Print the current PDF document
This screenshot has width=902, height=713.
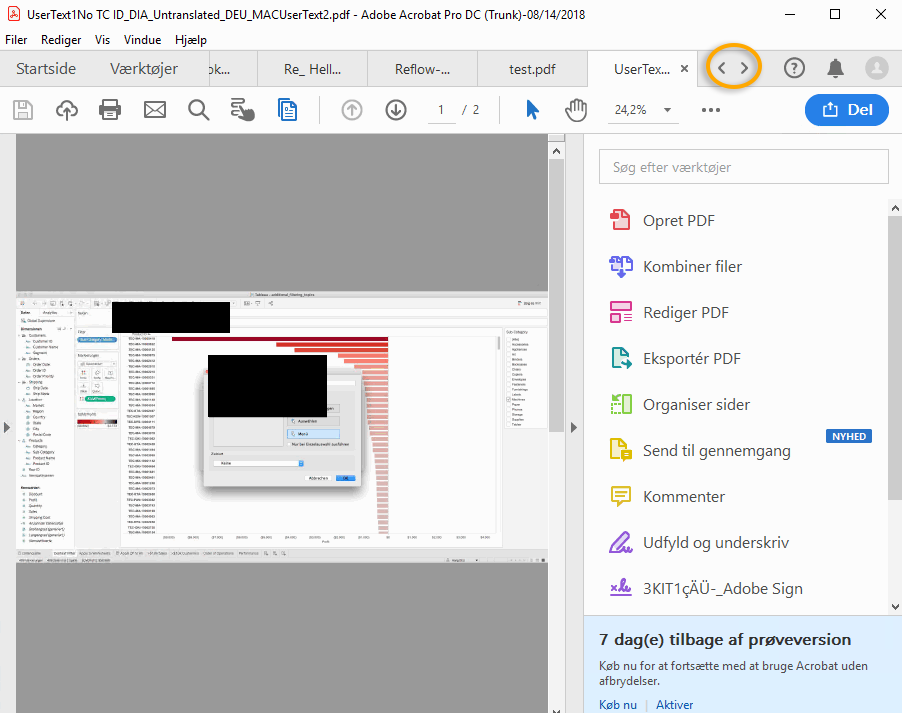tap(110, 110)
